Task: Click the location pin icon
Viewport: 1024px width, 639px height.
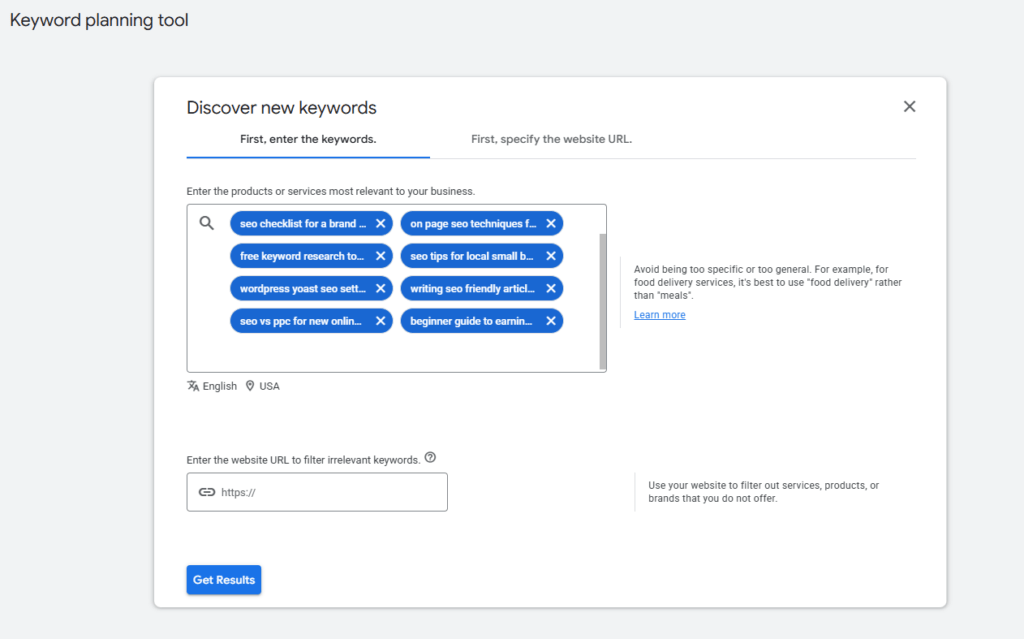Action: (x=249, y=386)
